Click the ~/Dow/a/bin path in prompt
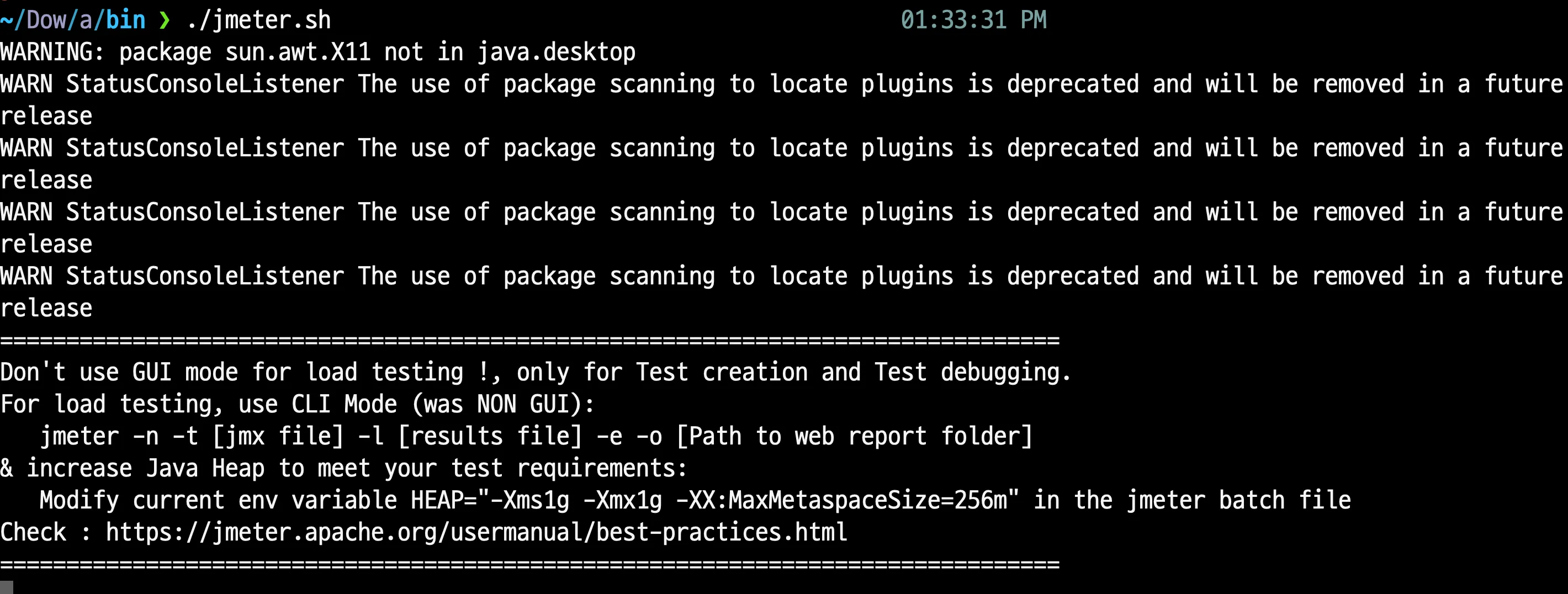This screenshot has width=1568, height=594. coord(73,20)
